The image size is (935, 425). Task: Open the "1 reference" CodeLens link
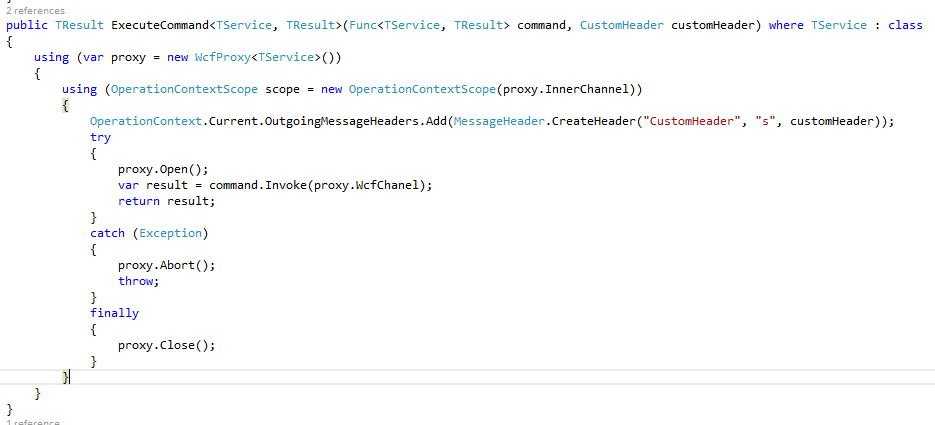pyautogui.click(x=33, y=422)
